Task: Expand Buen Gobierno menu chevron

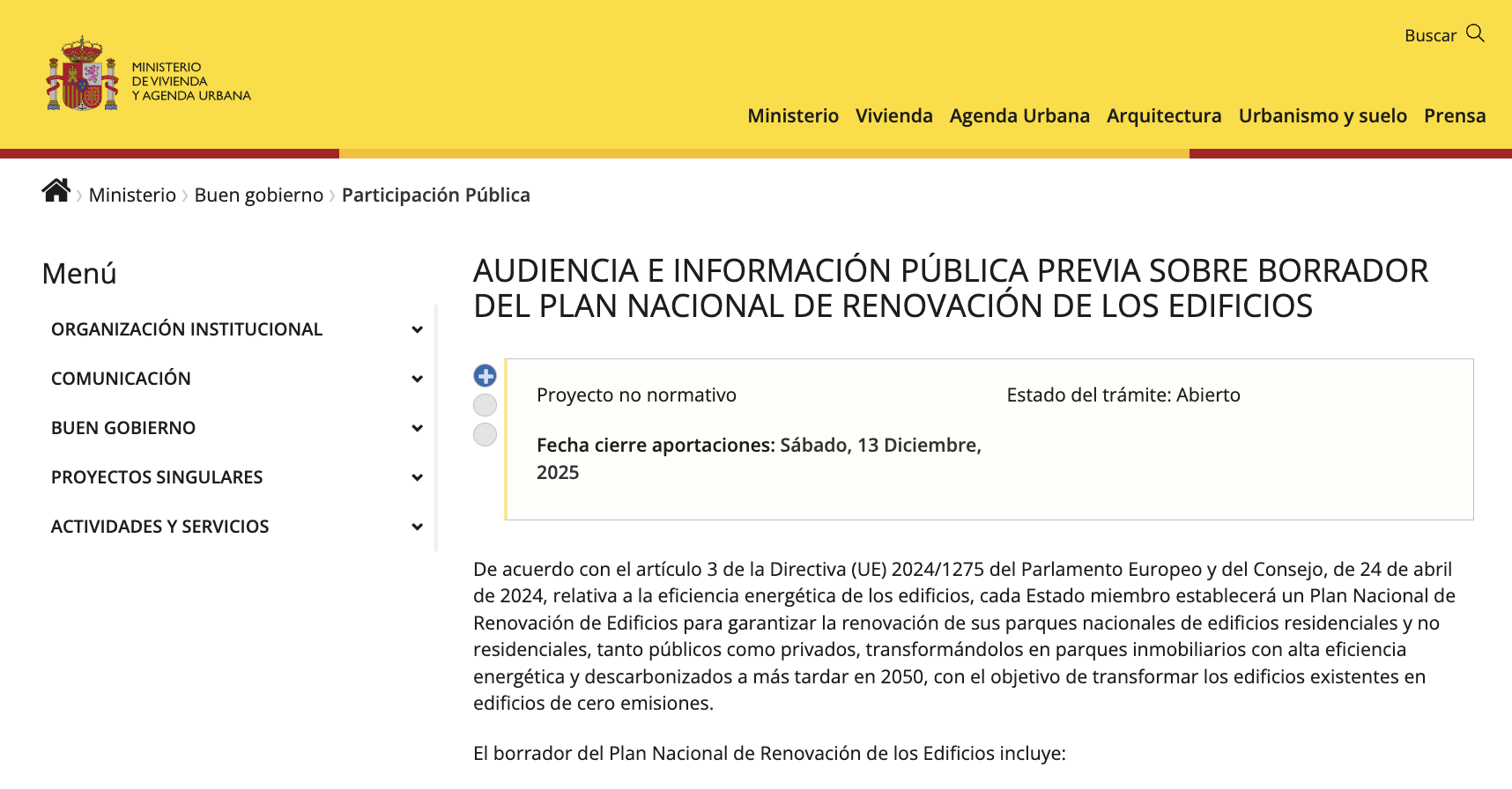Action: [x=417, y=428]
